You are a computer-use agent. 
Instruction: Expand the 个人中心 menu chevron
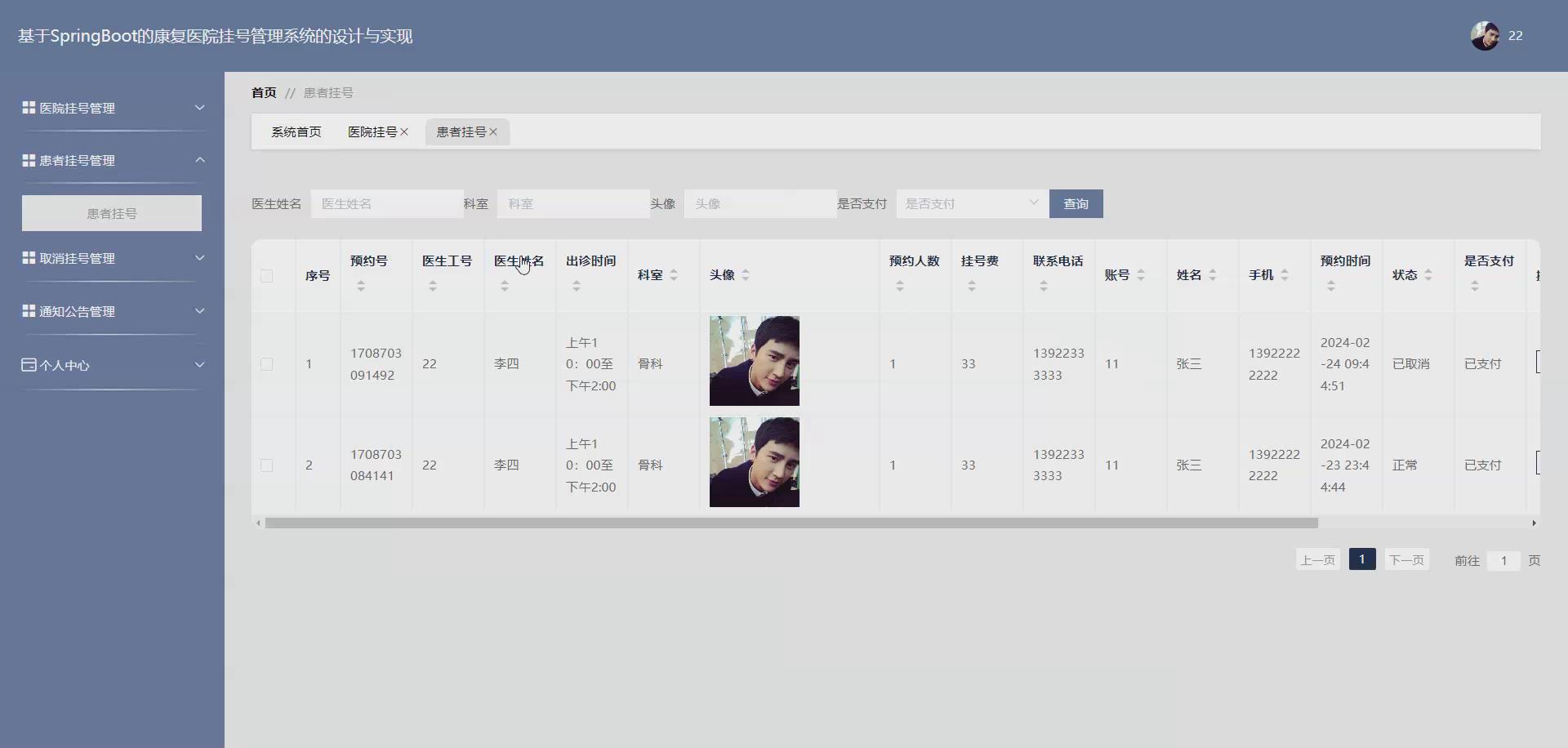(199, 365)
